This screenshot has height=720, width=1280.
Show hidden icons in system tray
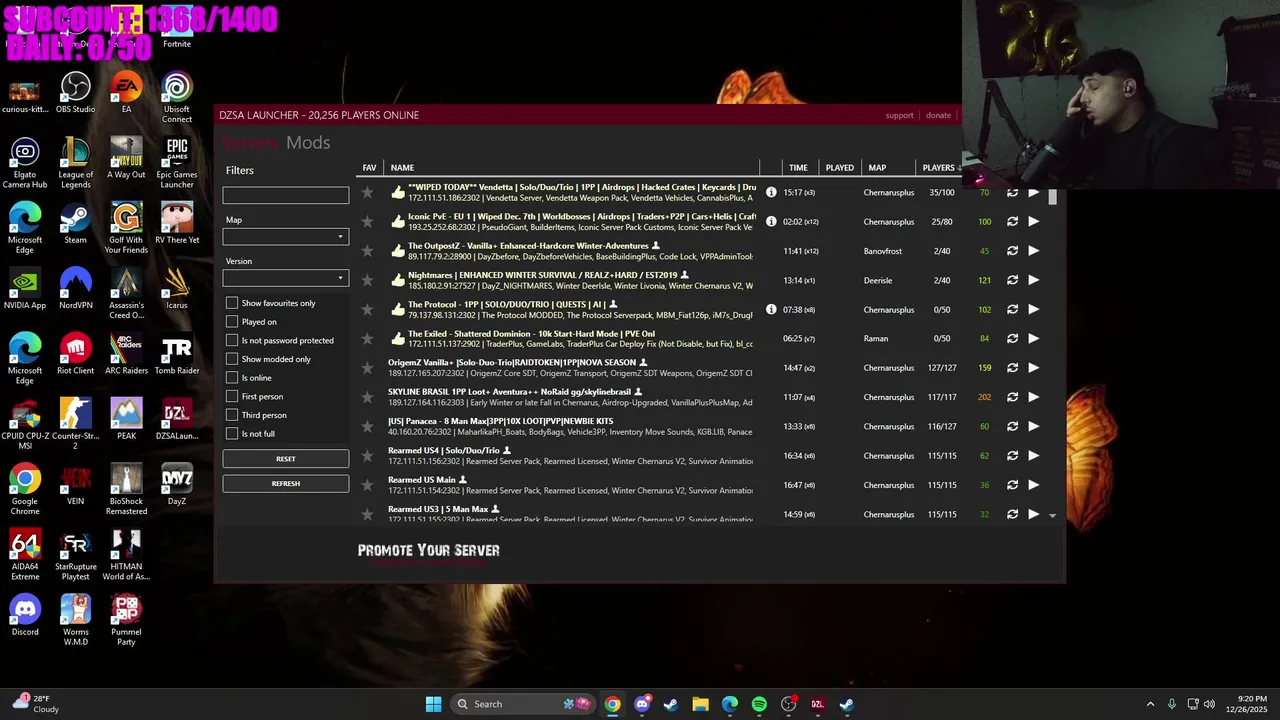(x=1150, y=704)
